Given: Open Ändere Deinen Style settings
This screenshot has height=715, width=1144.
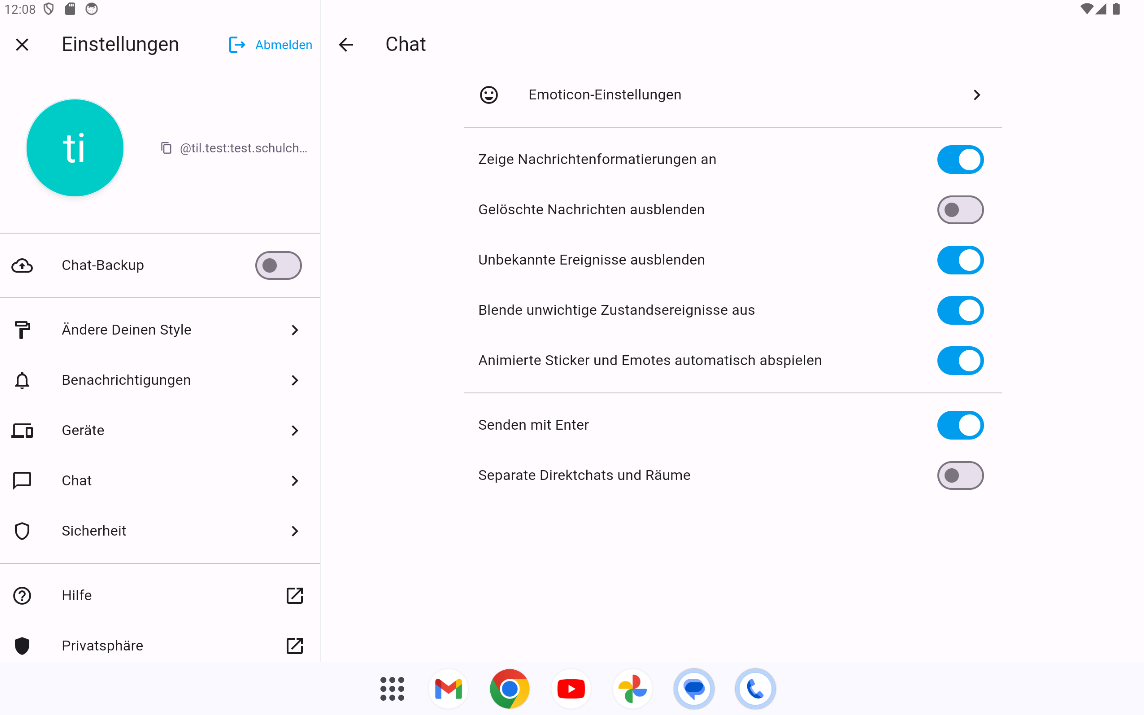Looking at the screenshot, I should coord(160,330).
